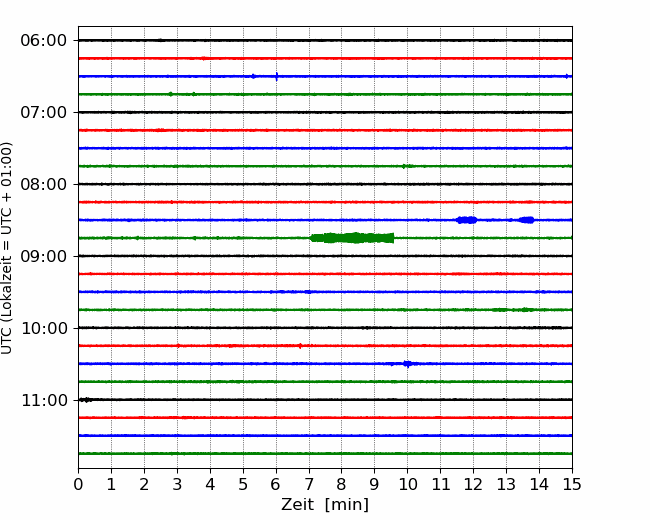The width and height of the screenshot is (650, 520).
Task: Click x-axis tick label 14
Action: pyautogui.click(x=539, y=484)
